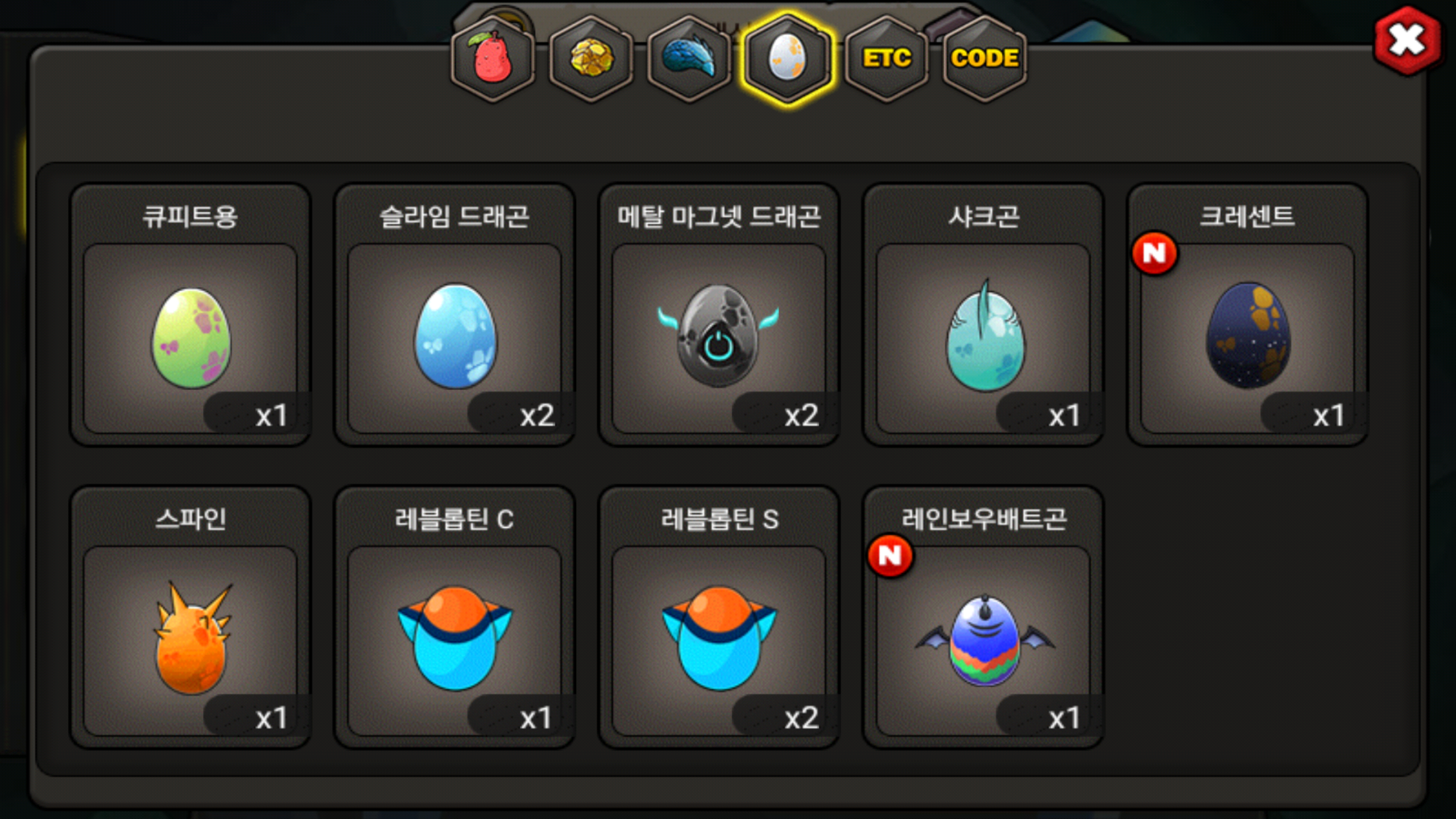Open the blue dragon scale tab

pyautogui.click(x=689, y=59)
